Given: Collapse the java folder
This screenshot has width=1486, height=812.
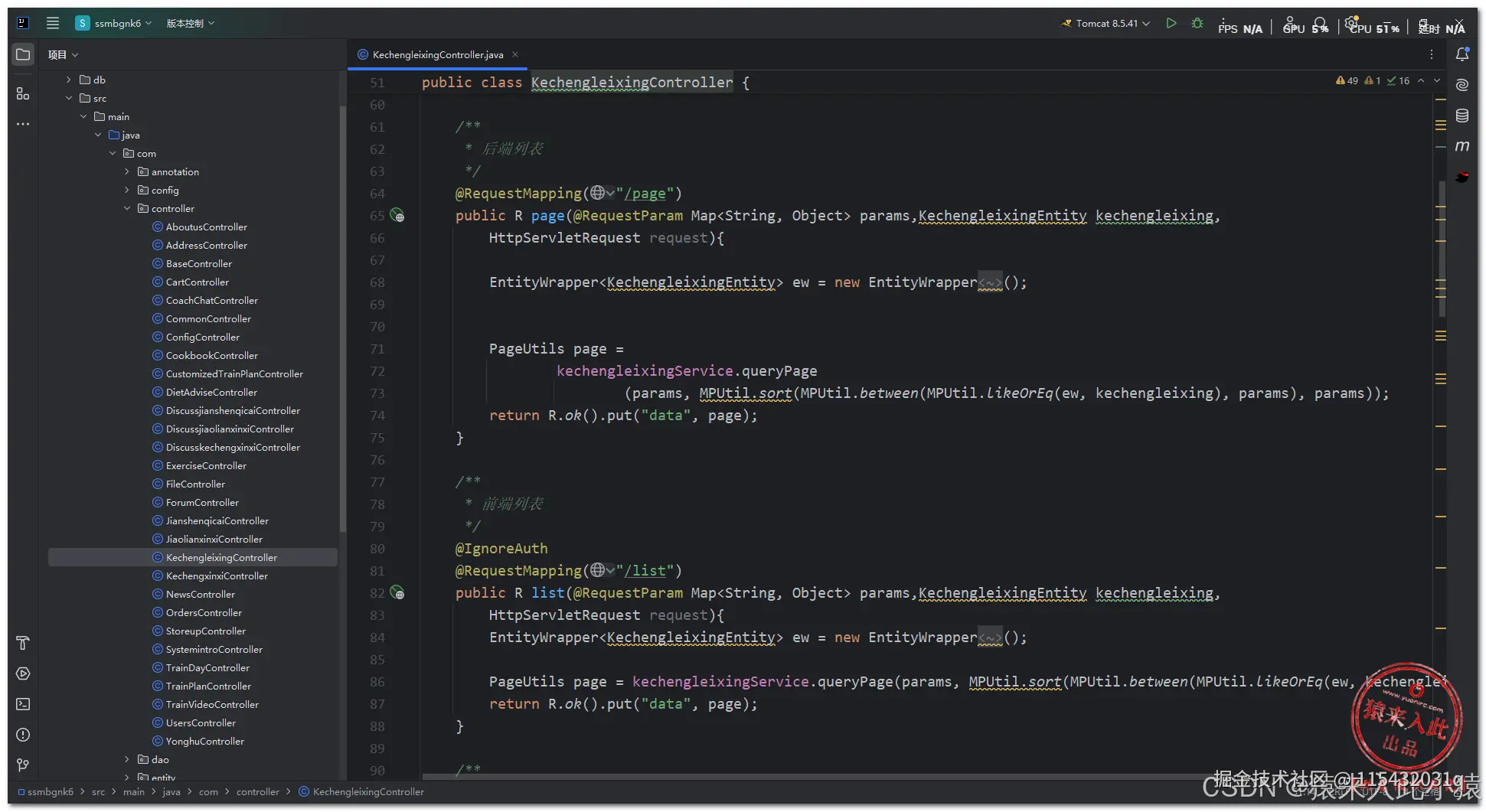Looking at the screenshot, I should pos(97,135).
